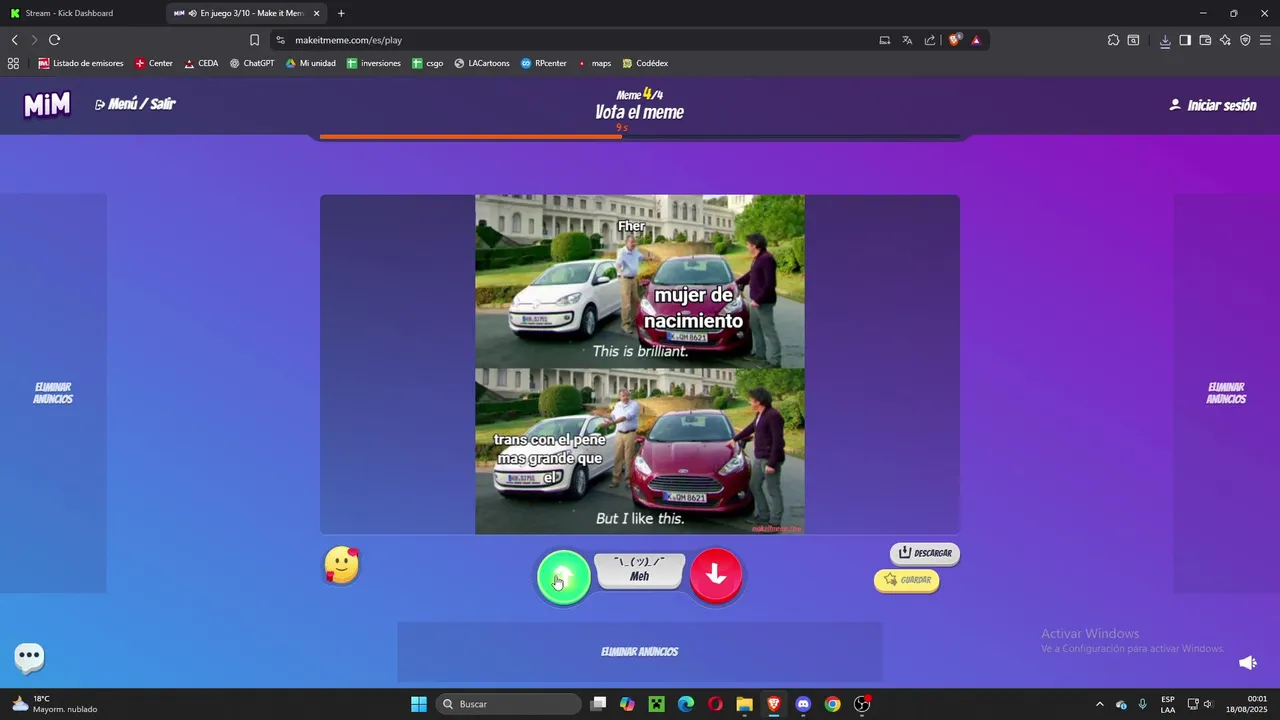Viewport: 1280px width, 720px height.
Task: Open OBS Studio from the taskbar
Action: pos(862,704)
